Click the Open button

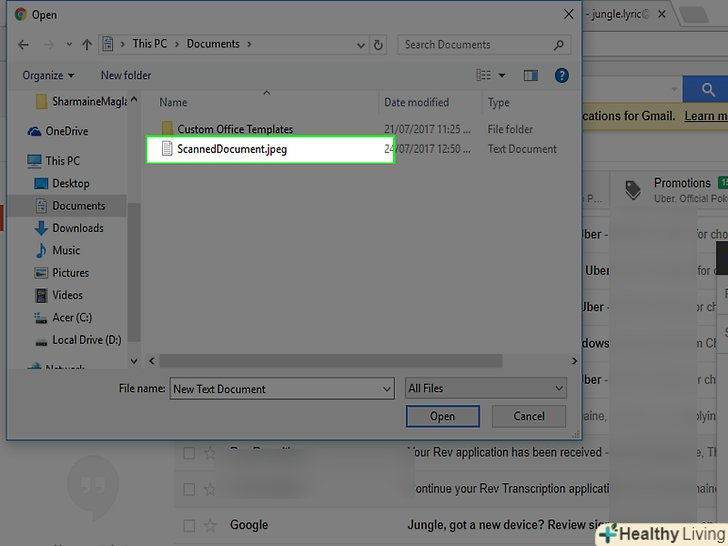[442, 416]
